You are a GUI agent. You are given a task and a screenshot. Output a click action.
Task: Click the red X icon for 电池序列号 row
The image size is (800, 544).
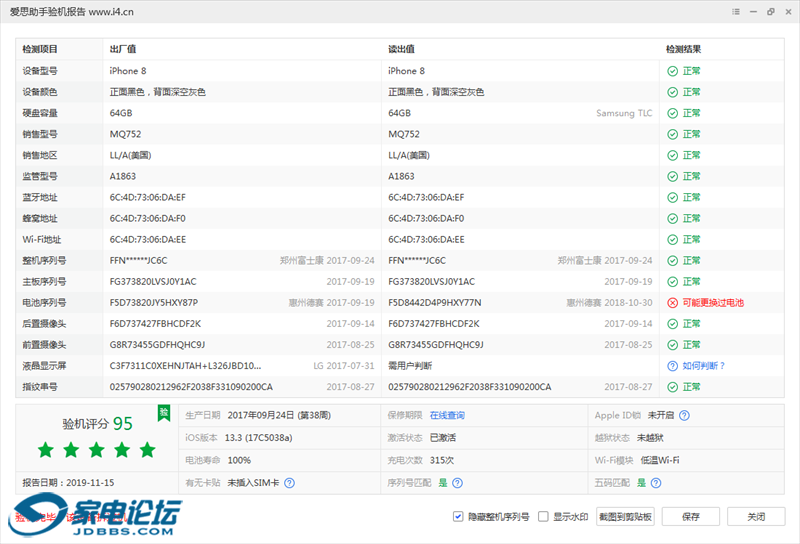coord(672,303)
